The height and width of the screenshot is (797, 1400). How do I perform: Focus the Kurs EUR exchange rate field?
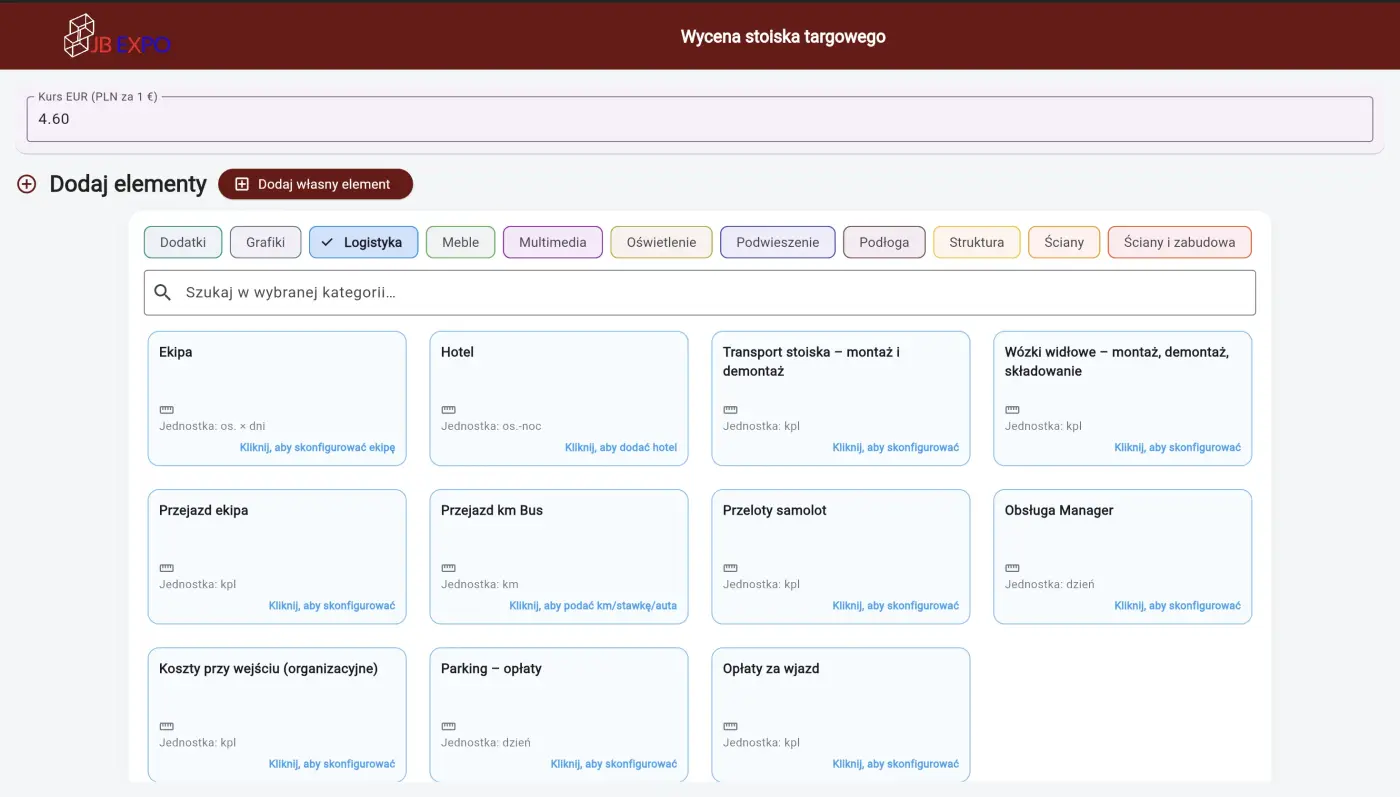pyautogui.click(x=699, y=119)
